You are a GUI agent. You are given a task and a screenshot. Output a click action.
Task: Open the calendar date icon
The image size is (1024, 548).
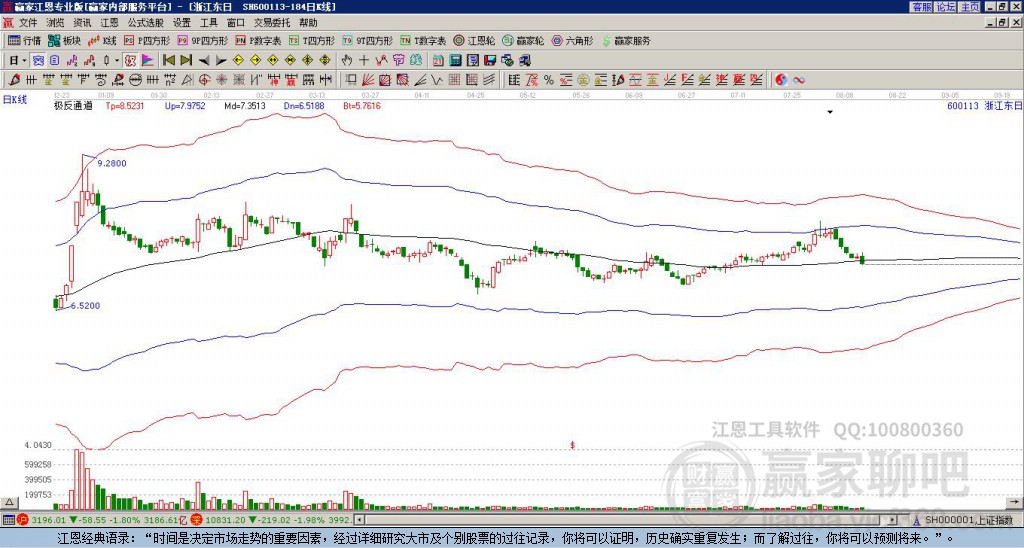438,60
